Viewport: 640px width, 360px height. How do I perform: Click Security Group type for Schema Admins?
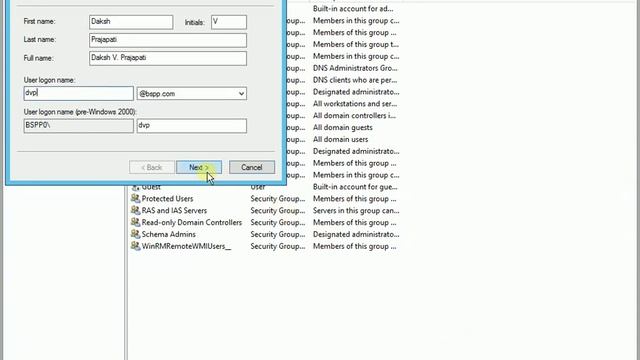pos(278,234)
